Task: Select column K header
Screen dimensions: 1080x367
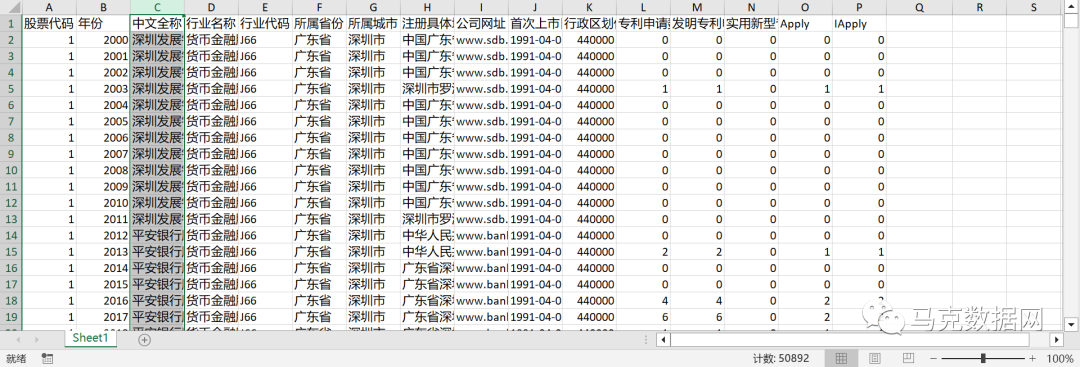Action: [590, 7]
